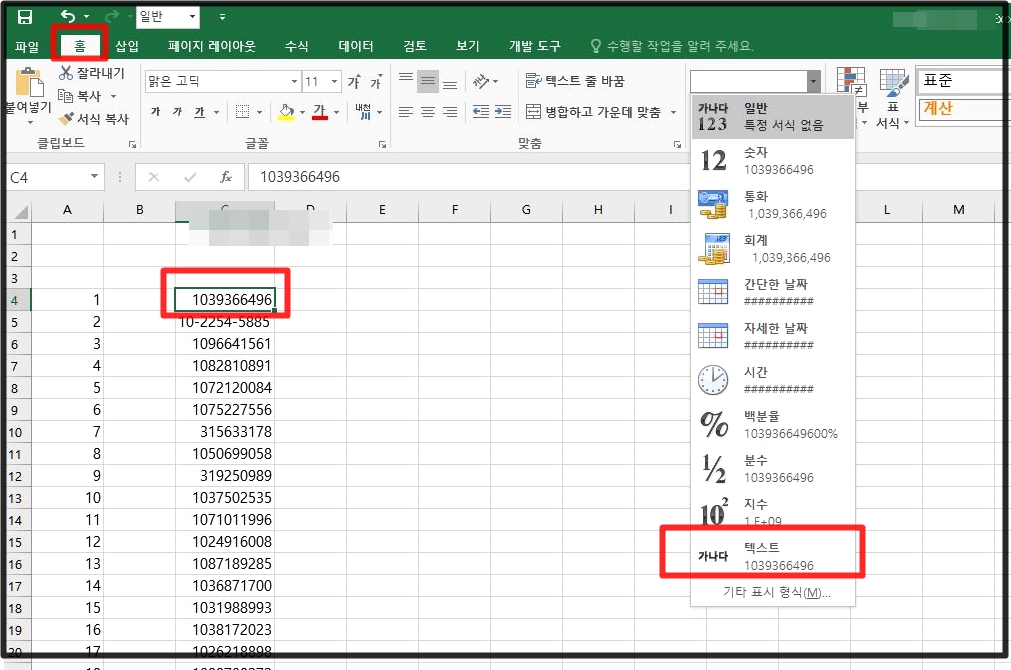
Task: Select the Fraction (분수) format option
Action: point(772,468)
